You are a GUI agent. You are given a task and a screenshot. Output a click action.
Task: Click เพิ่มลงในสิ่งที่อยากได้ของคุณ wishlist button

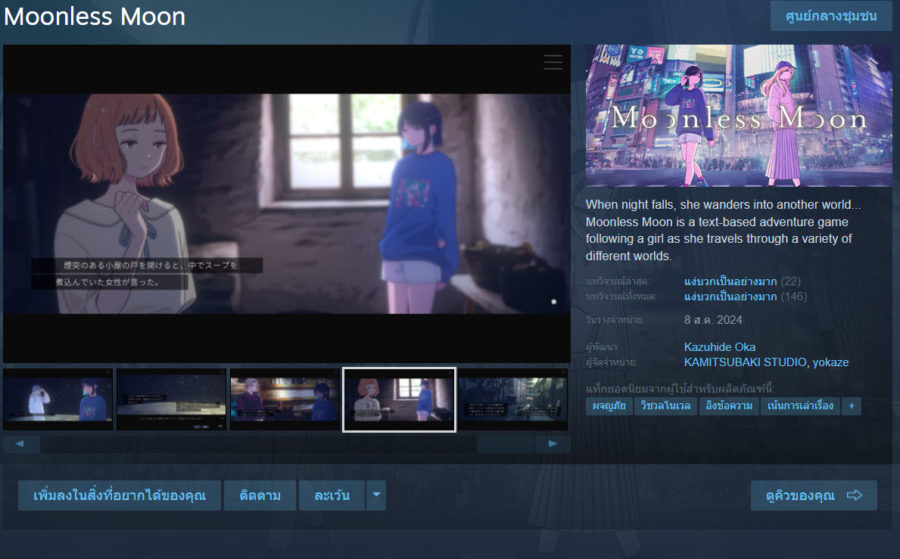click(x=119, y=495)
